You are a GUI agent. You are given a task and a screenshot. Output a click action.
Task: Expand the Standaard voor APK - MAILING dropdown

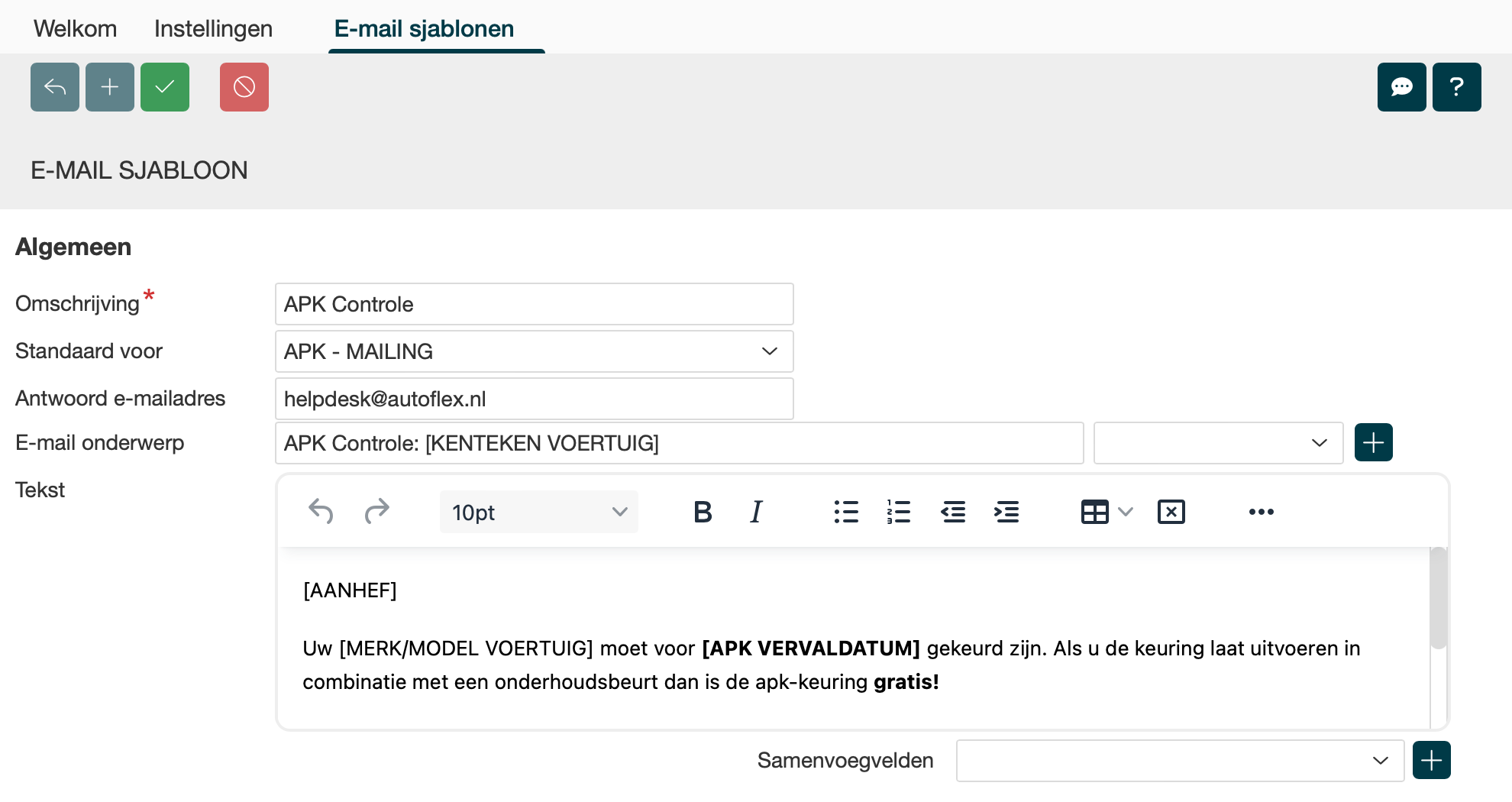pos(534,351)
